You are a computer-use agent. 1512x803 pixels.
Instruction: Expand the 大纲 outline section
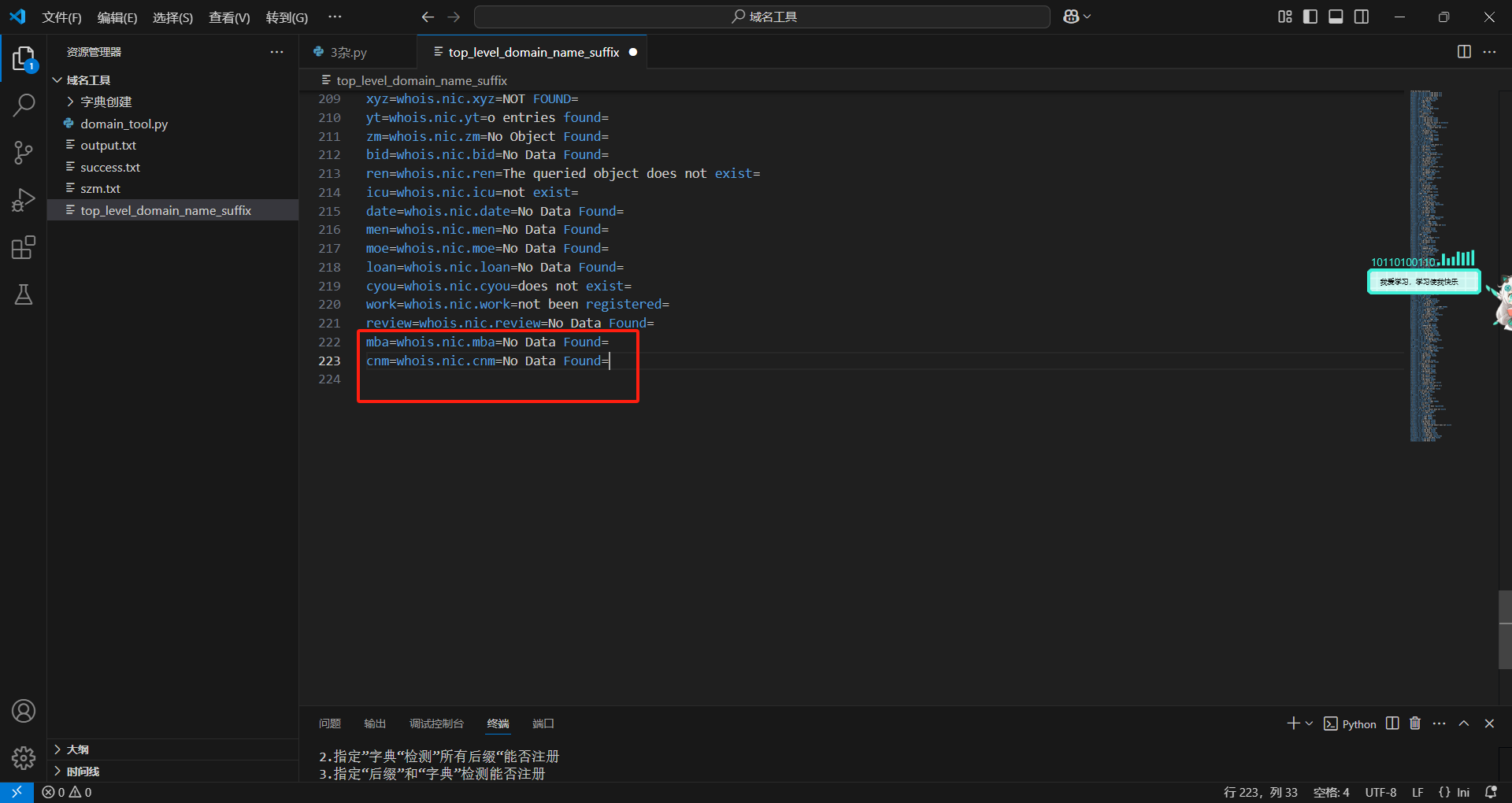point(77,749)
